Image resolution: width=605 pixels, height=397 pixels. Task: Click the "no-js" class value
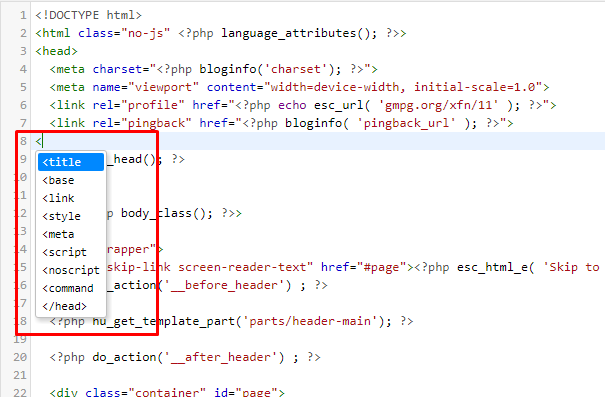click(145, 34)
